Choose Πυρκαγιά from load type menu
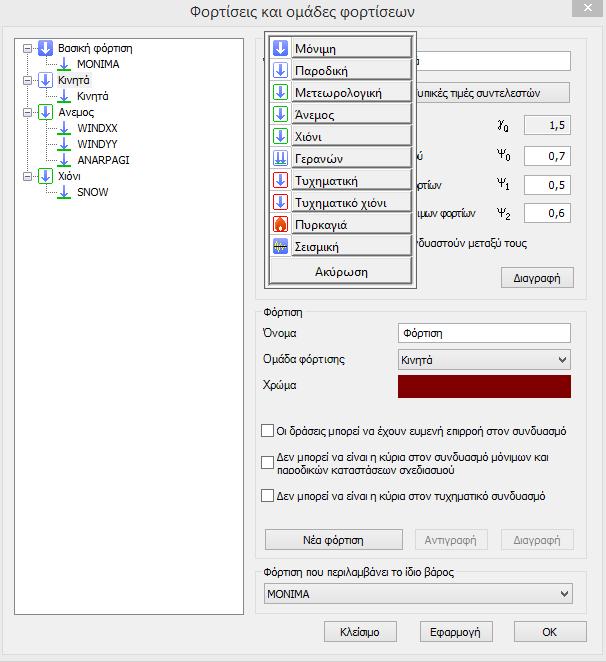 pos(352,224)
